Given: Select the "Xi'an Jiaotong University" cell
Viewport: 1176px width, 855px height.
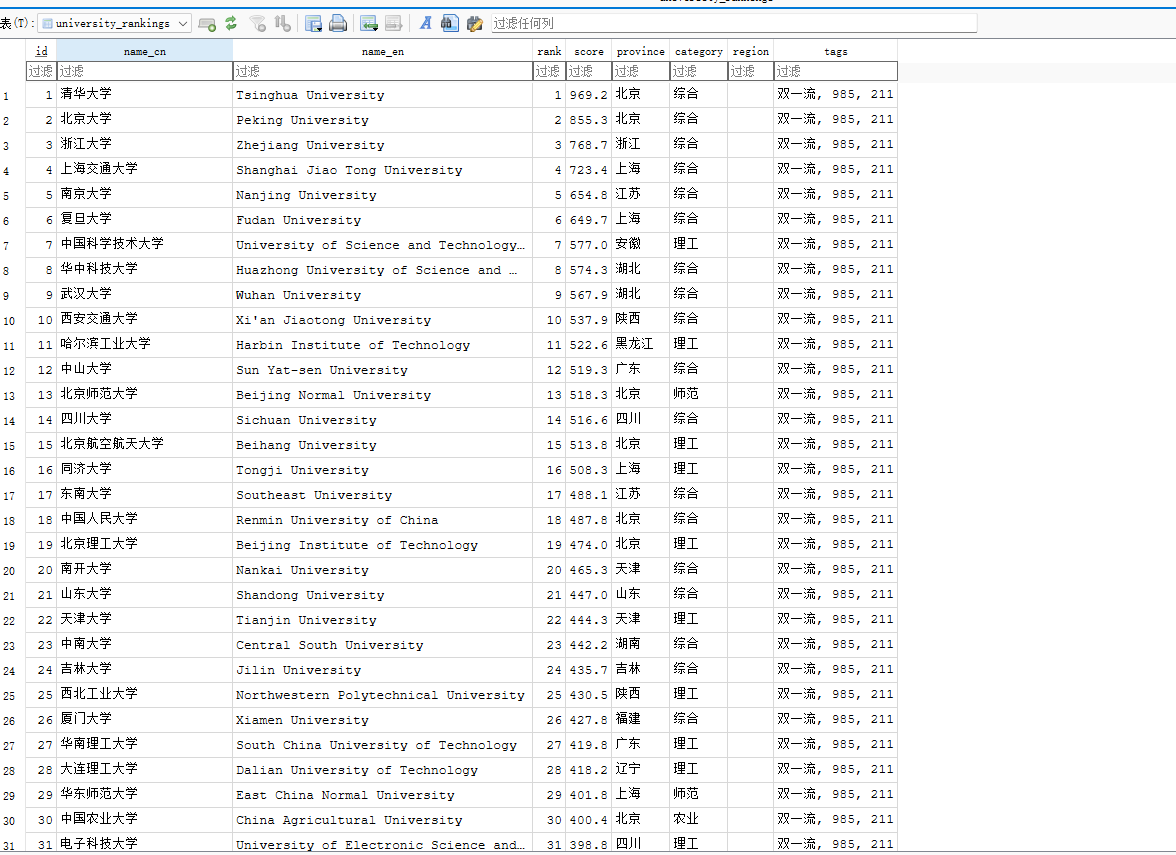Looking at the screenshot, I should [382, 320].
